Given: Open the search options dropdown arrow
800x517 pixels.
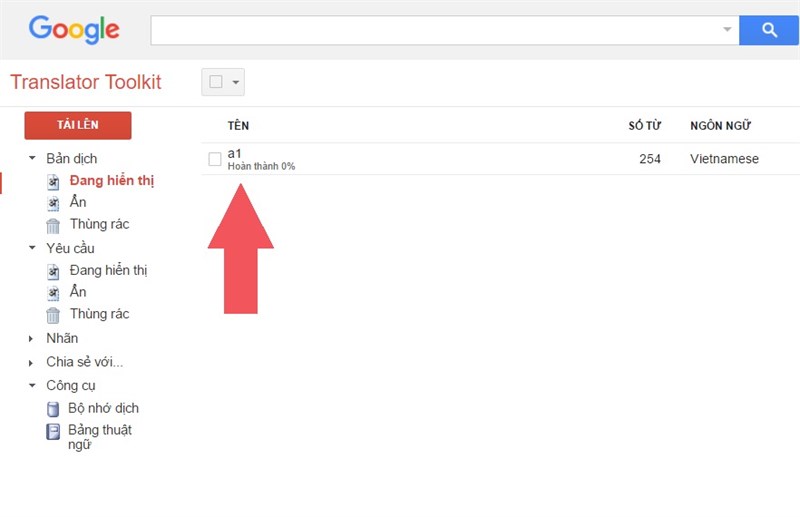Looking at the screenshot, I should click(727, 30).
